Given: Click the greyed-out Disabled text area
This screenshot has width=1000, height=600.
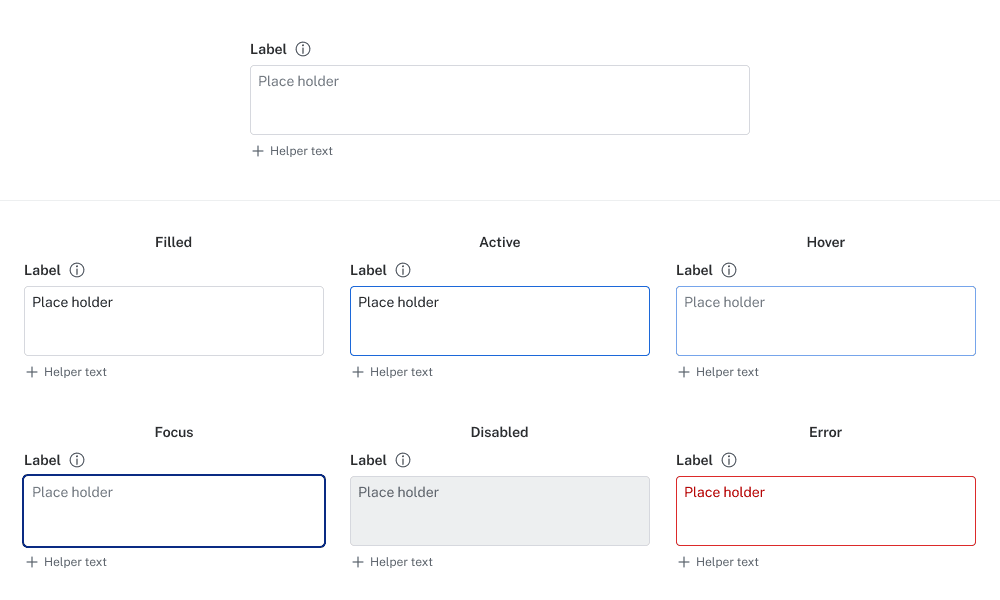Looking at the screenshot, I should coord(499,511).
